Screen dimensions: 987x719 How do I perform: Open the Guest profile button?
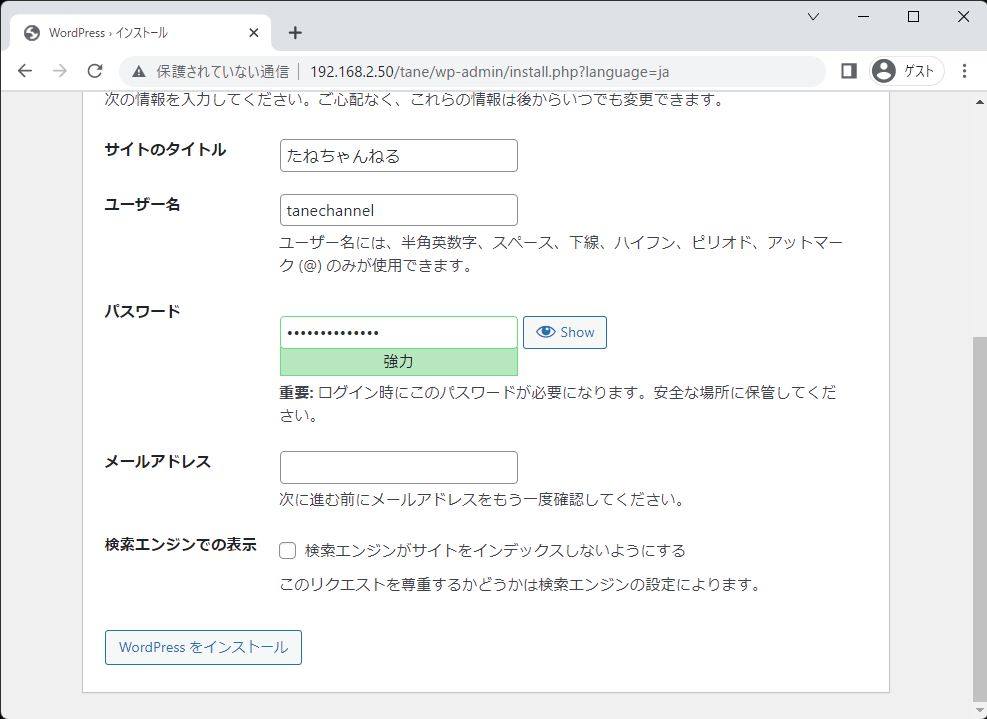tap(906, 71)
